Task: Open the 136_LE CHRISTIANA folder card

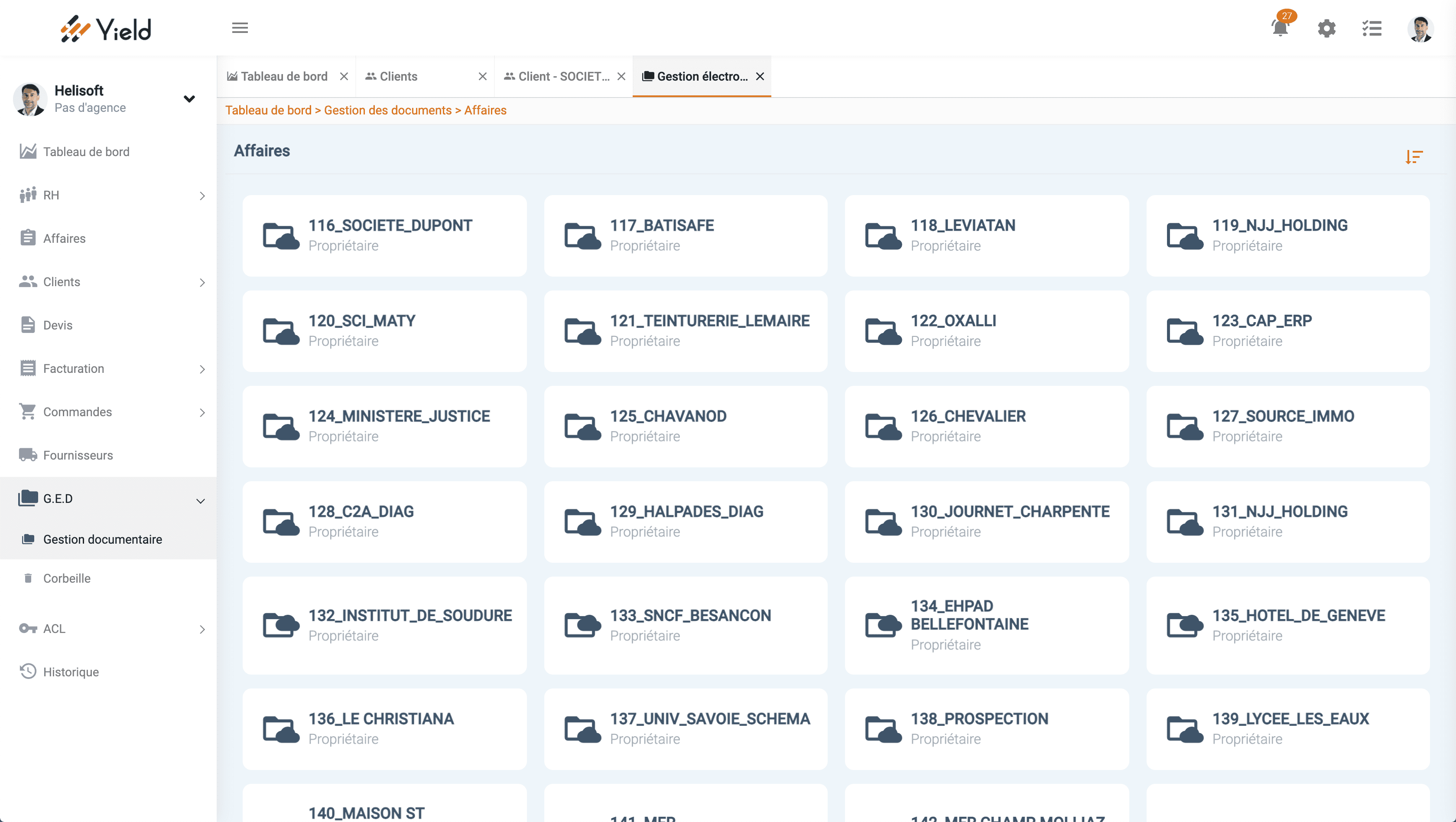Action: (x=384, y=729)
